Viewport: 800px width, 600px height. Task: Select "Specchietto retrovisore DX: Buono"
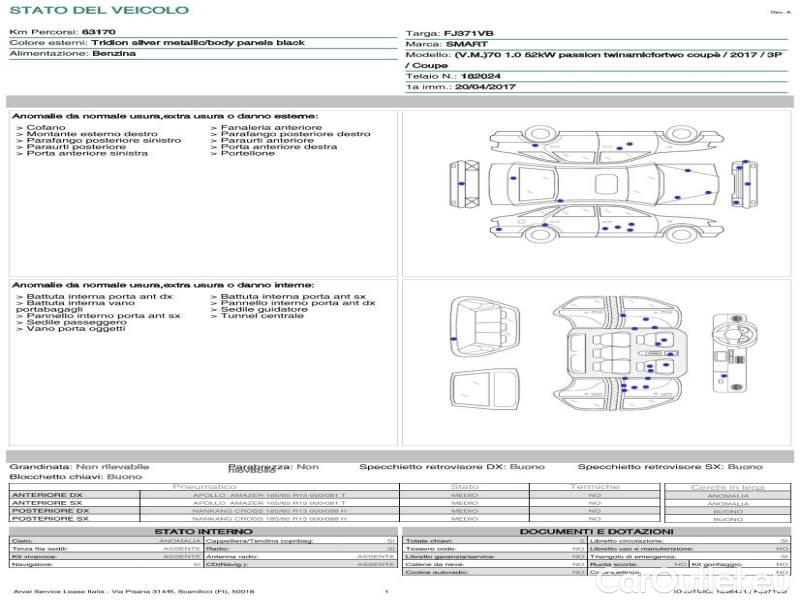pos(452,466)
